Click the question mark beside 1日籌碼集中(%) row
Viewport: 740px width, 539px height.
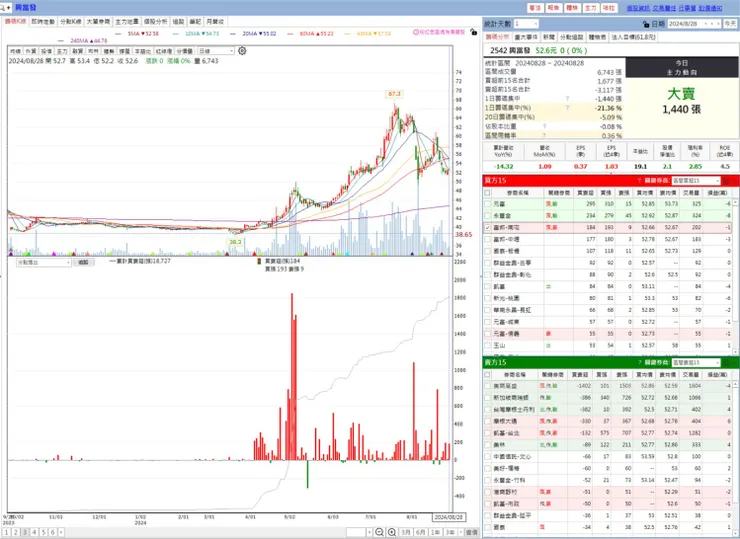click(x=567, y=108)
